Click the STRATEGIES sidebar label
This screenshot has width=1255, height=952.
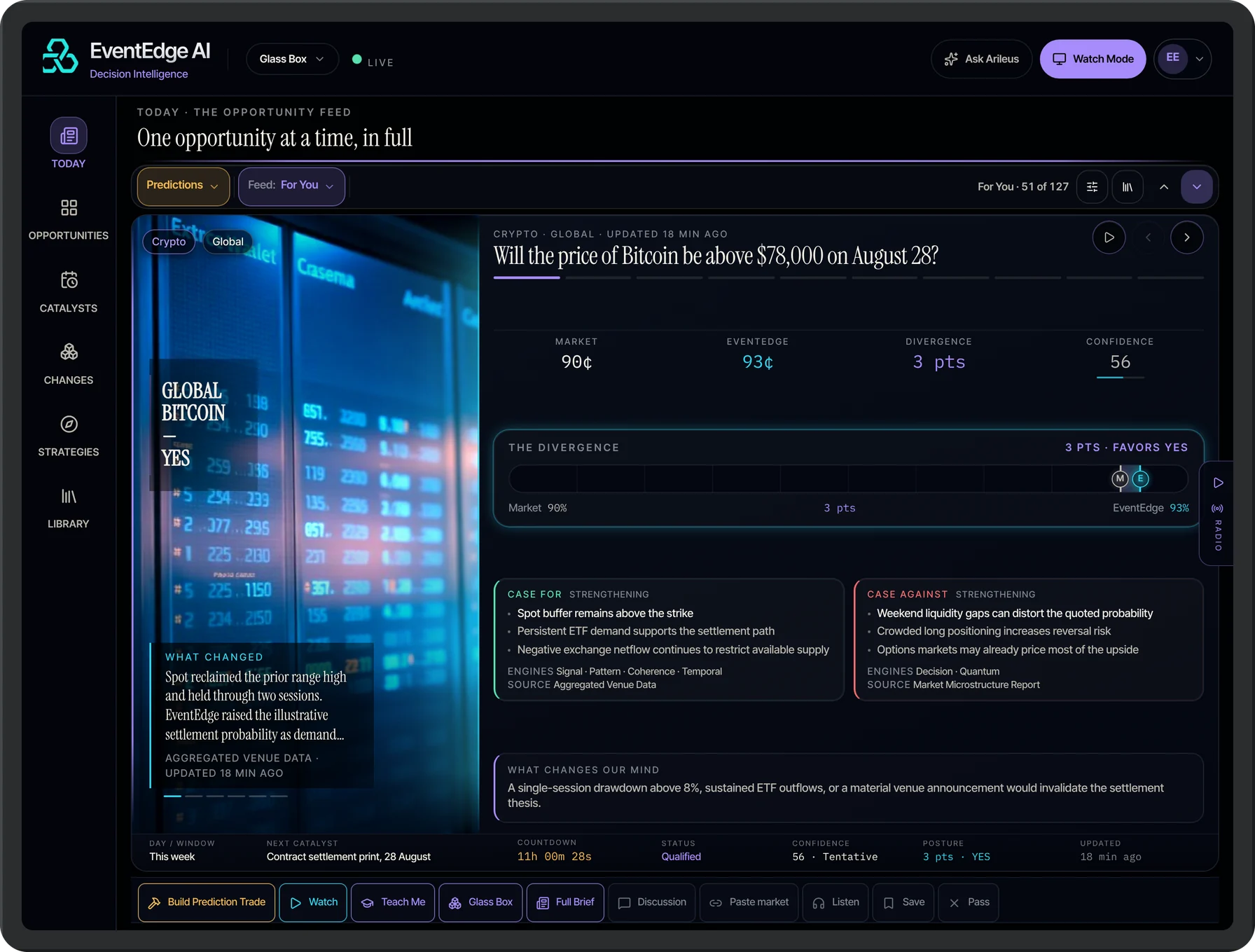click(x=69, y=453)
